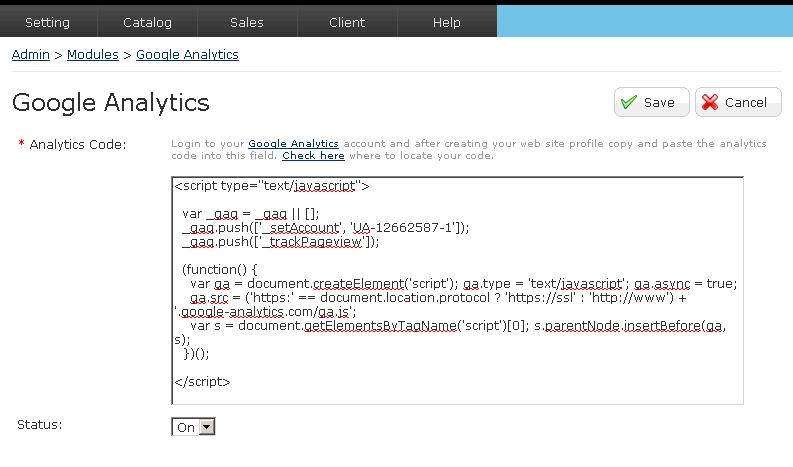Go to Modules breadcrumb link
The image size is (793, 467).
[x=93, y=55]
